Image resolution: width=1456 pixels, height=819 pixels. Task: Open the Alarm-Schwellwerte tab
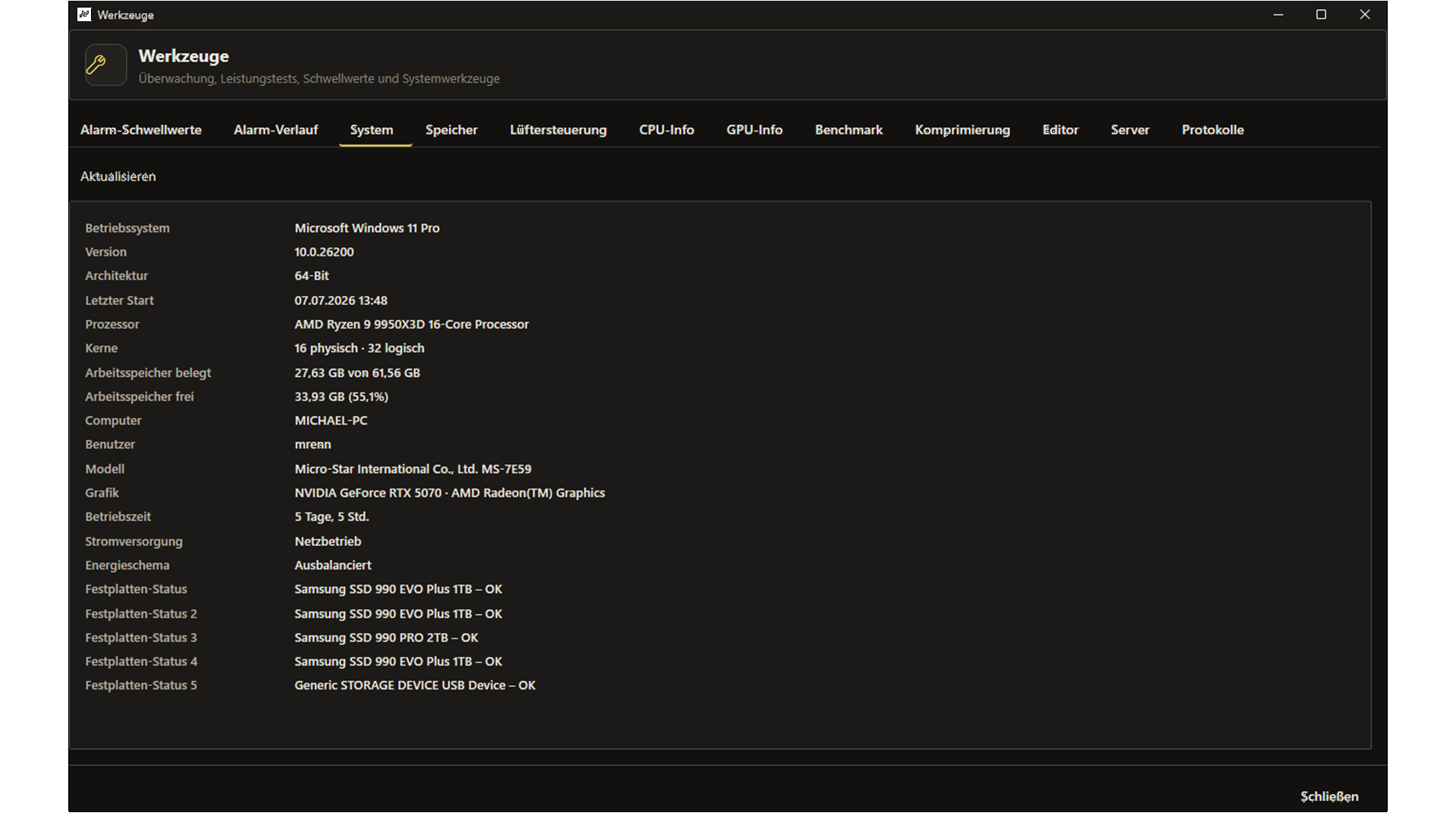tap(141, 130)
